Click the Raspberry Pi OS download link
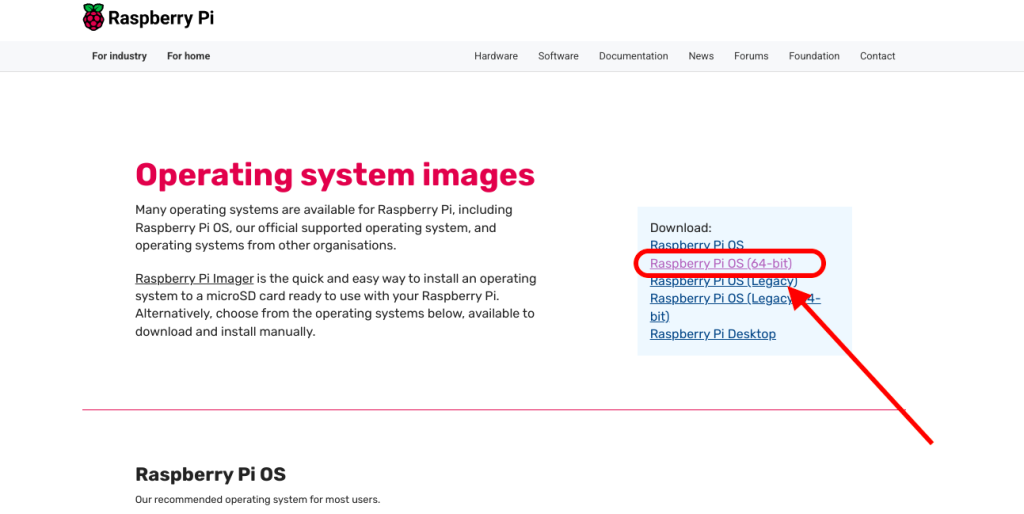This screenshot has width=1024, height=514. click(697, 246)
